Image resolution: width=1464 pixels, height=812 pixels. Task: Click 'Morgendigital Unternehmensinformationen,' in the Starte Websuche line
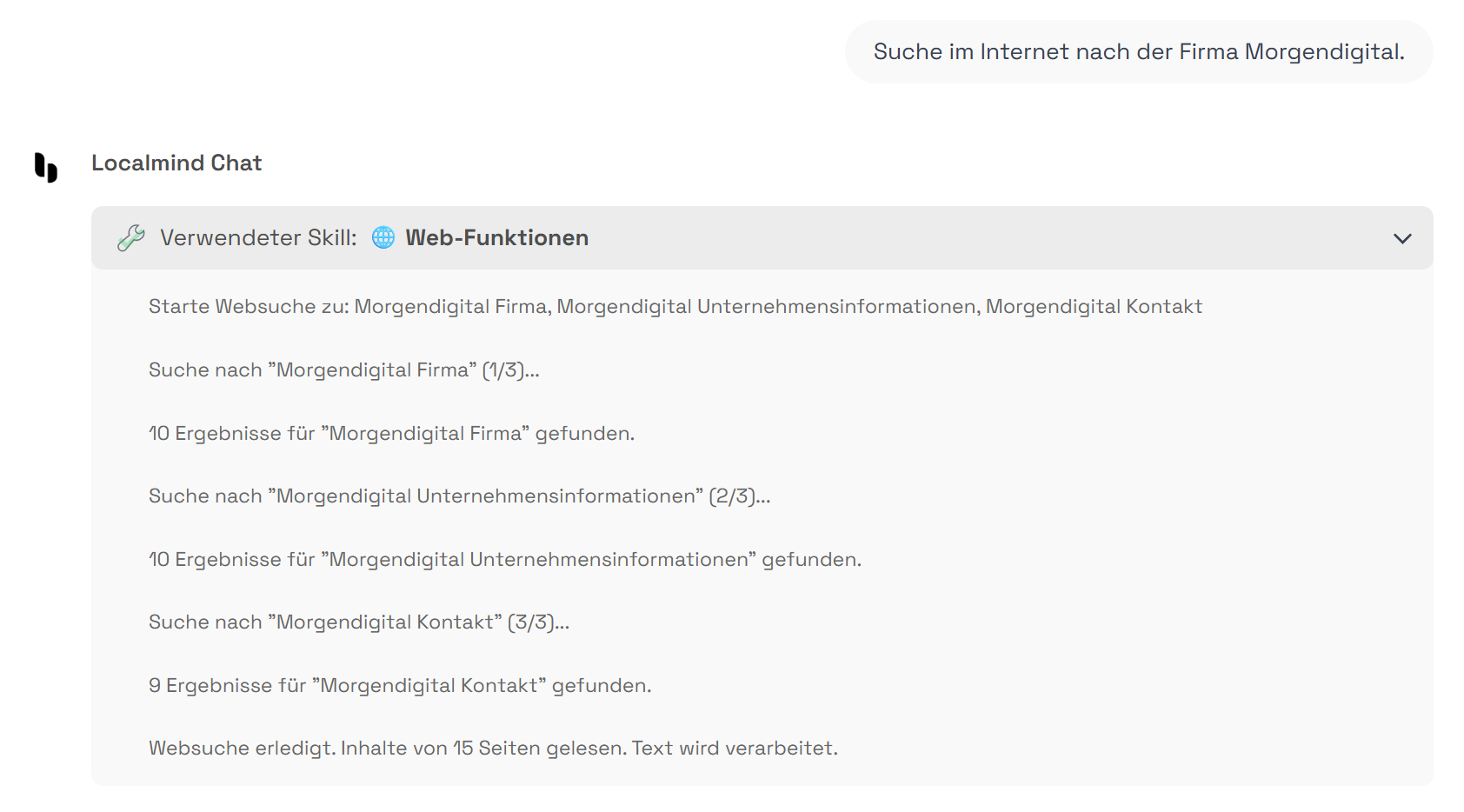click(x=768, y=306)
